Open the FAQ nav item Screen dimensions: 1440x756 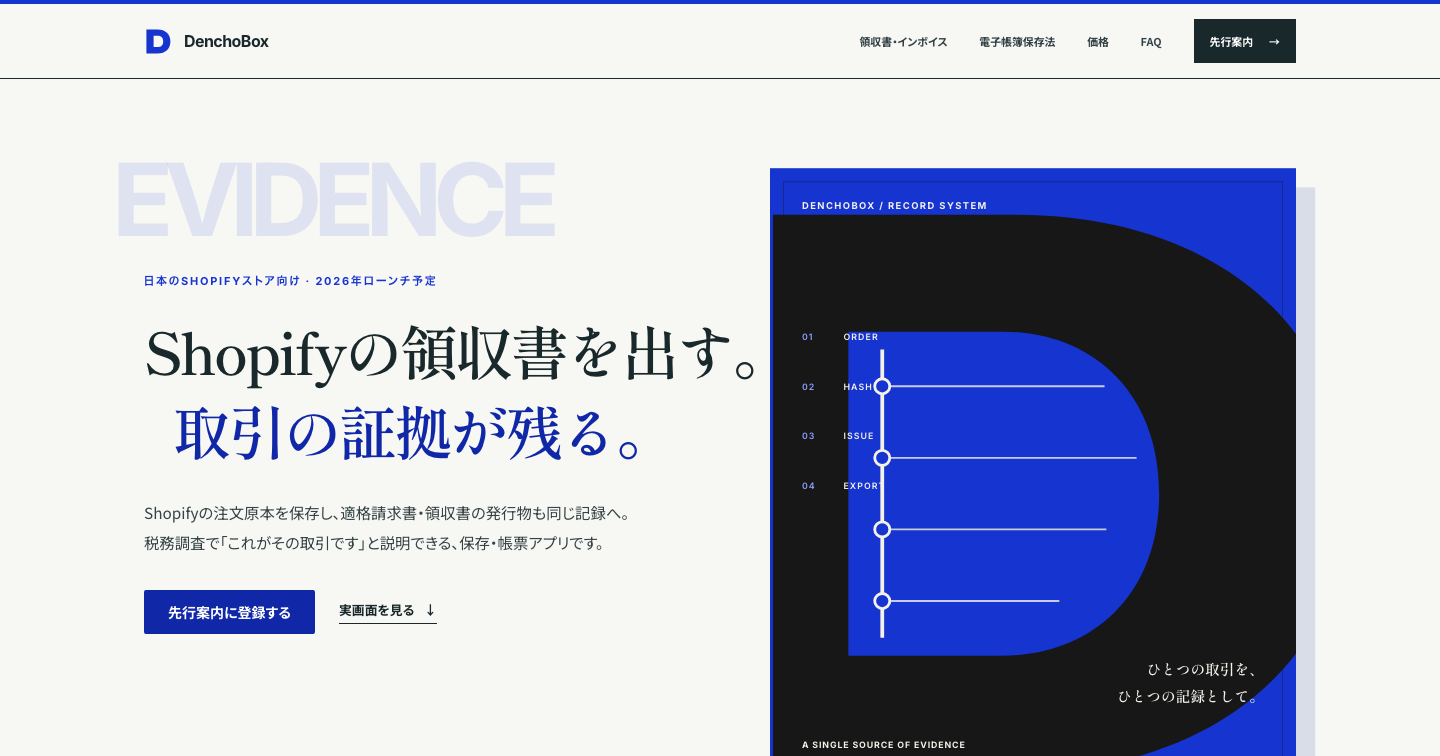[x=1151, y=42]
